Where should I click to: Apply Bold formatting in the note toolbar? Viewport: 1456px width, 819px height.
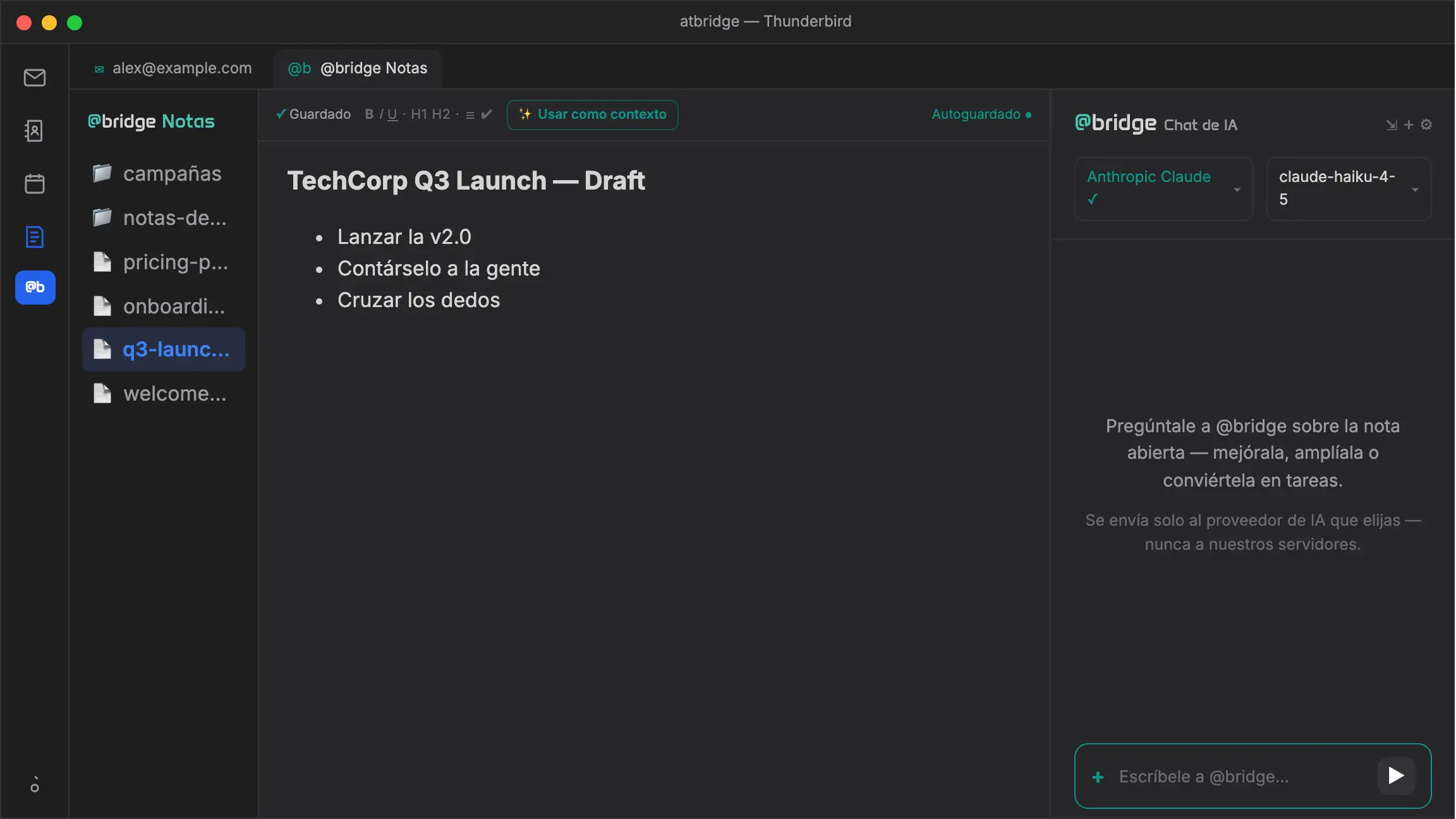coord(369,114)
